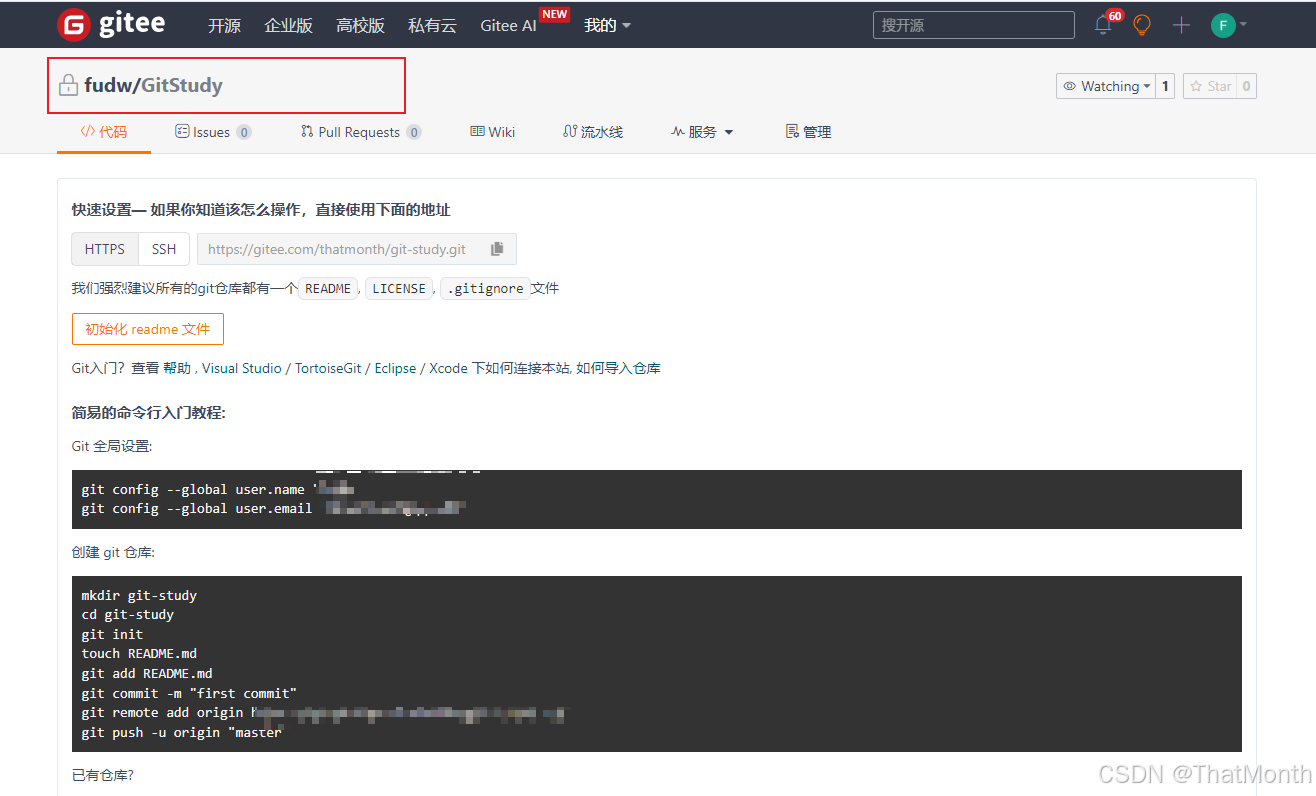This screenshot has height=796, width=1316.
Task: Click the 'cd git-study' command line
Action: pos(127,614)
